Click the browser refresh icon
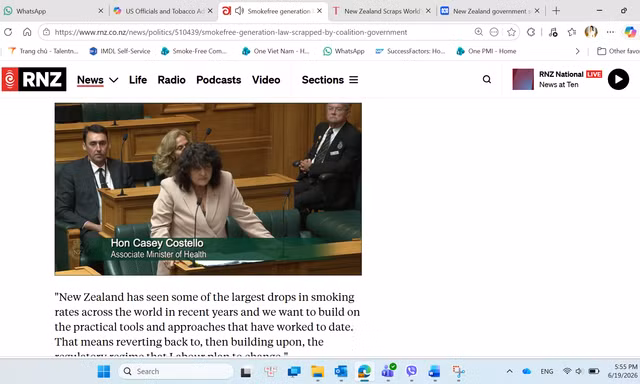The height and width of the screenshot is (384, 640). (x=8, y=32)
